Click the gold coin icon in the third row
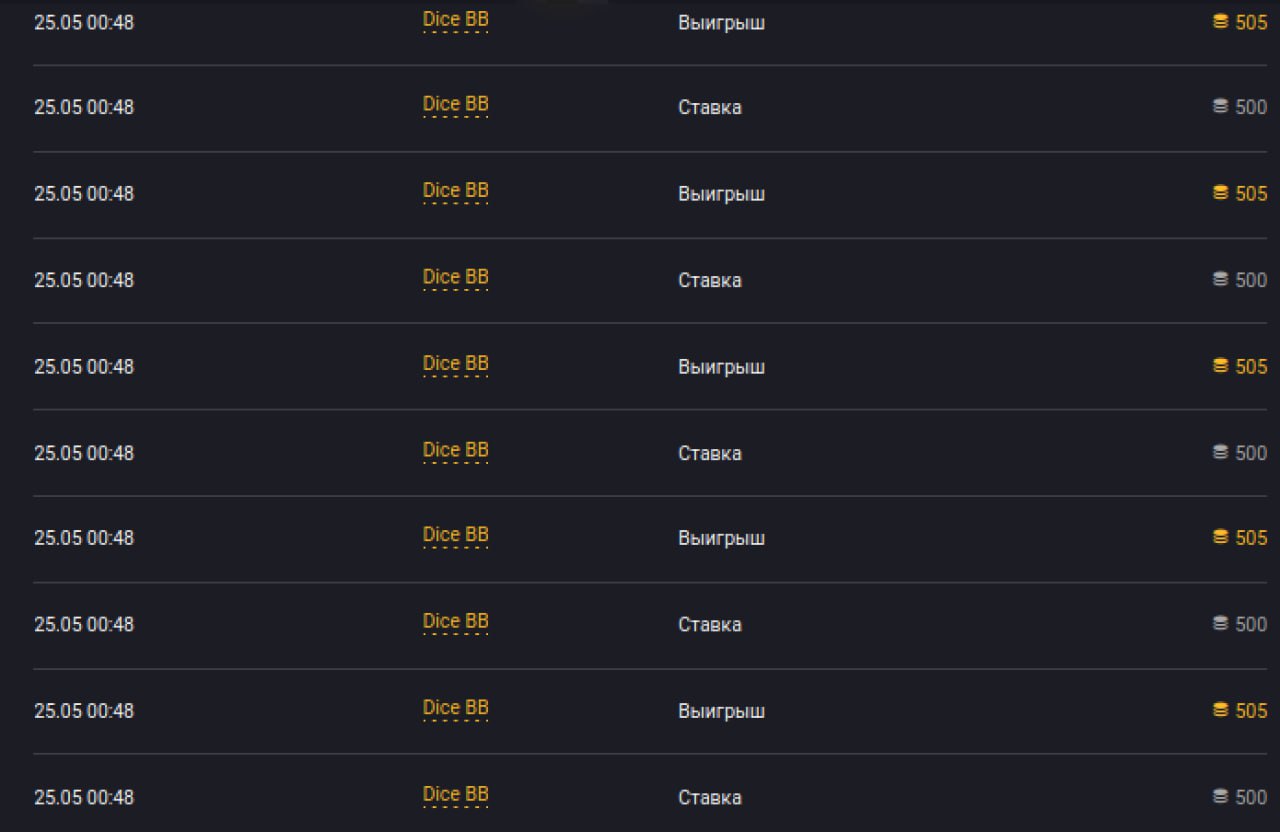The width and height of the screenshot is (1280, 832). pos(1221,193)
